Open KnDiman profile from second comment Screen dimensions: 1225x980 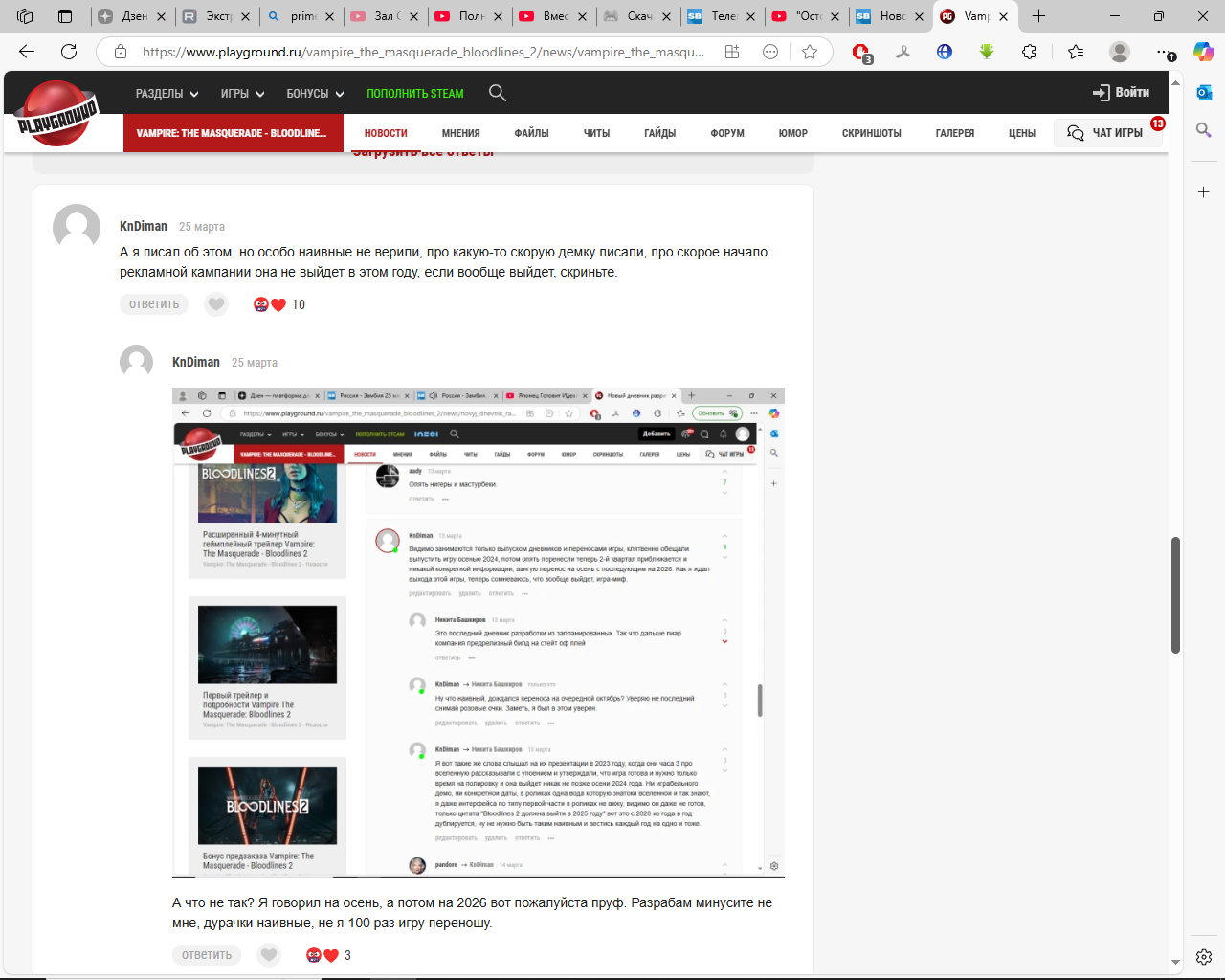[196, 363]
